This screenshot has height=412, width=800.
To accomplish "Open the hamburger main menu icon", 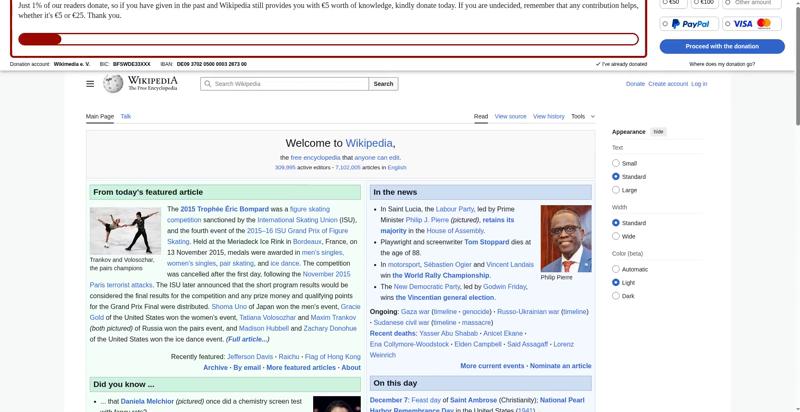I will pos(90,84).
